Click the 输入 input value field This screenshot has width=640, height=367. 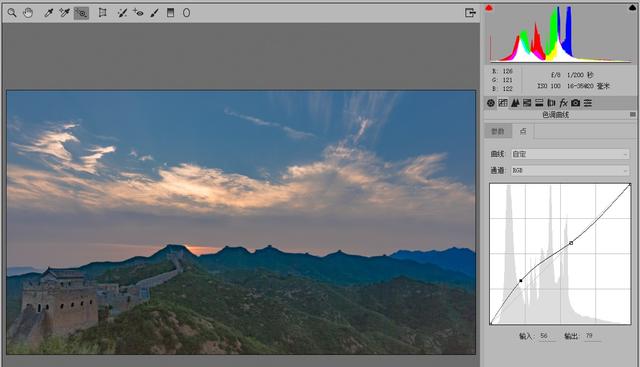coord(547,336)
